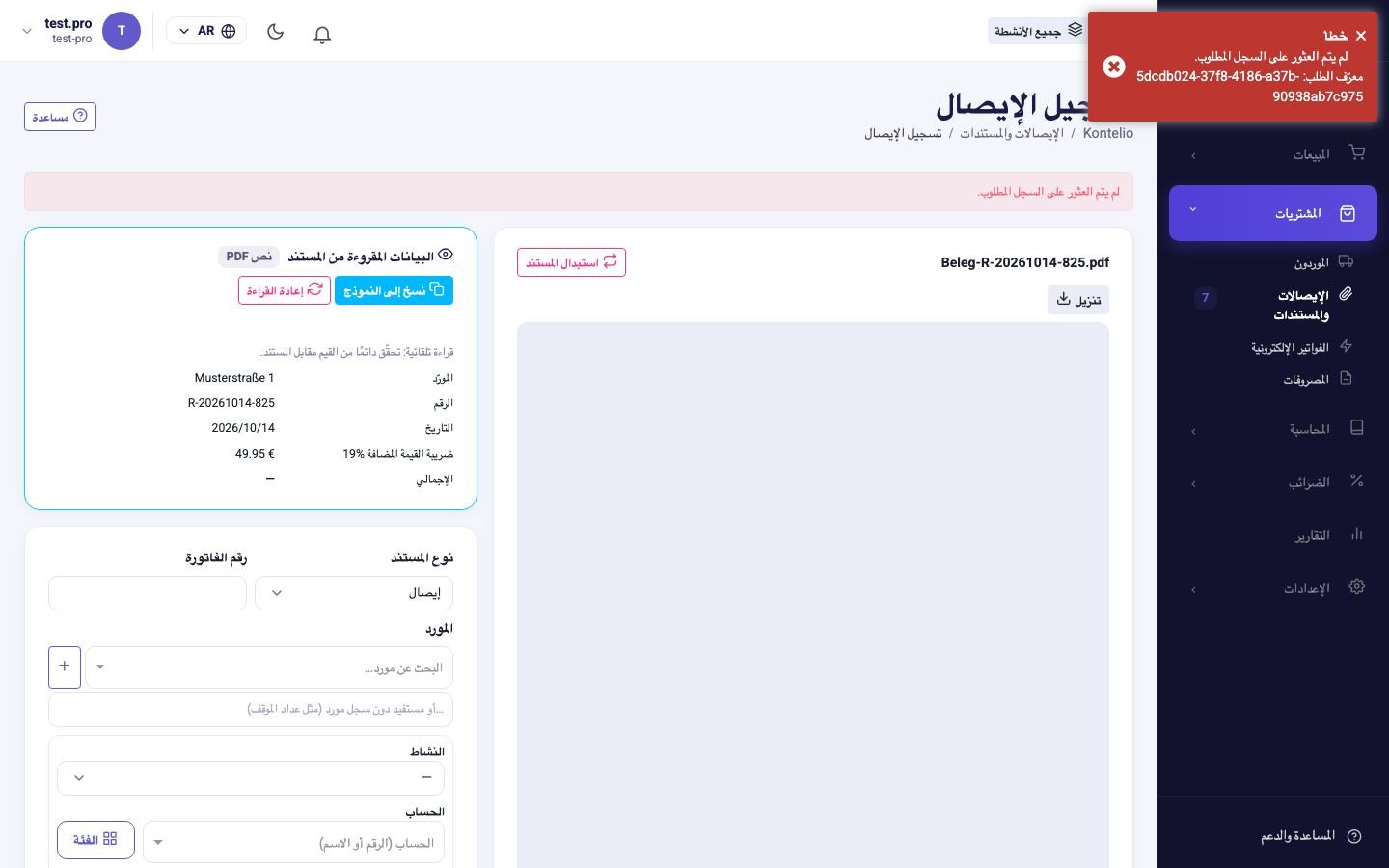The width and height of the screenshot is (1389, 868).
Task: Click the الإيصالات والمستندات breadcrumb link
Action: 1012,133
